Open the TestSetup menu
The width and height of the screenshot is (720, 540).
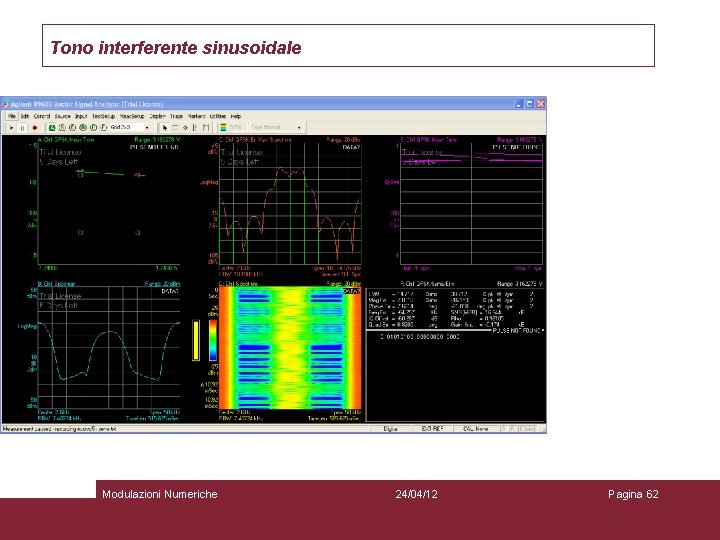[103, 116]
